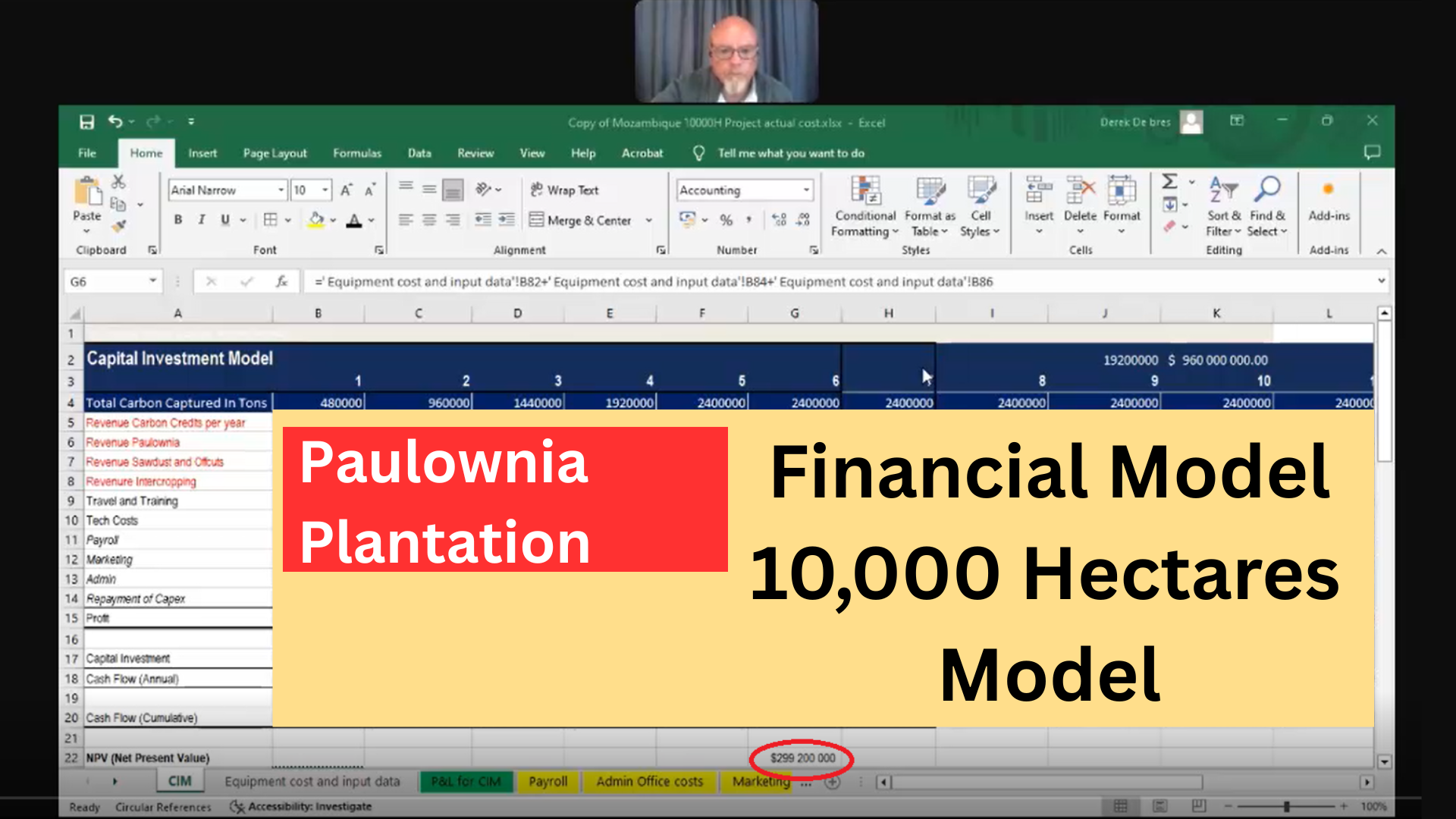Image resolution: width=1456 pixels, height=819 pixels.
Task: Expand the Accounting number format dropdown
Action: (806, 190)
